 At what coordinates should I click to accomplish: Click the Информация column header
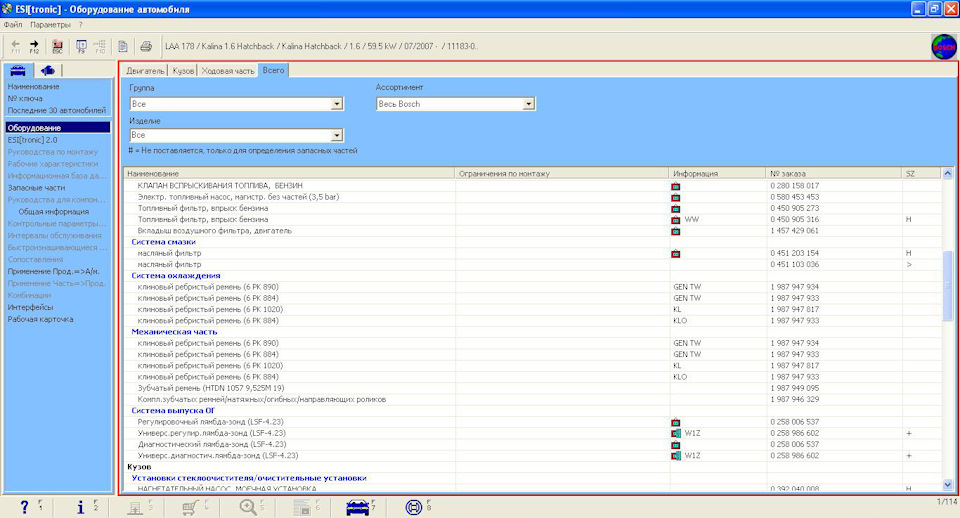(x=718, y=173)
